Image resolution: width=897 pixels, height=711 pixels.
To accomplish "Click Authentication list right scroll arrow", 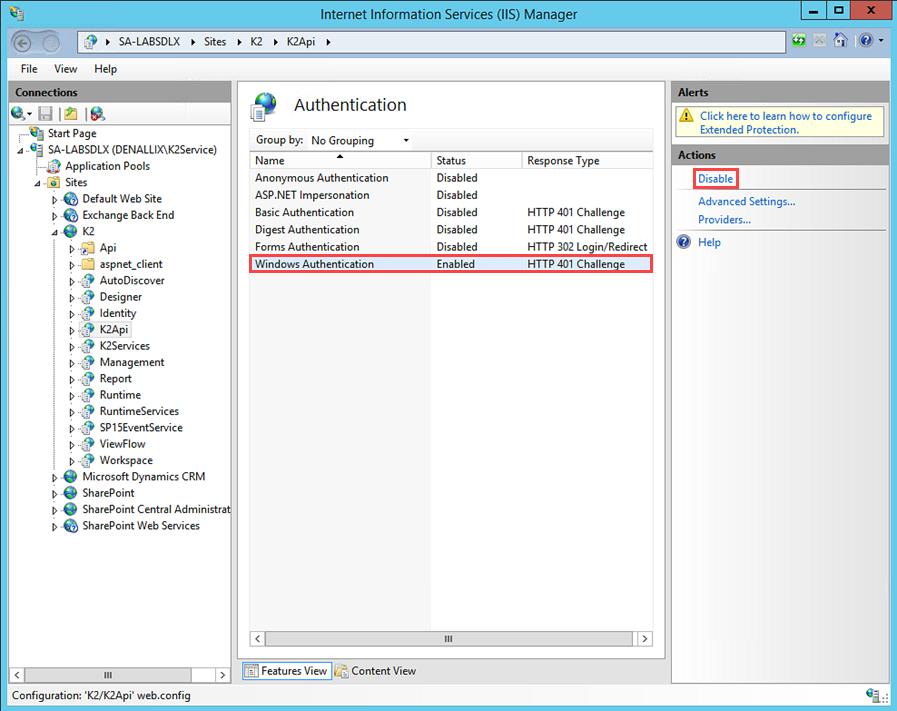I will point(645,639).
